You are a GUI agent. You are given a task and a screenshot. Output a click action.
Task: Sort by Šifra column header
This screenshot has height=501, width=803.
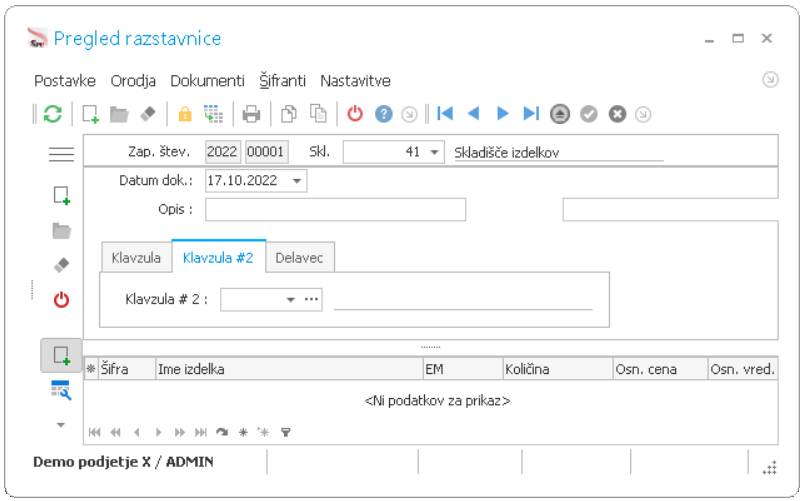pos(127,369)
